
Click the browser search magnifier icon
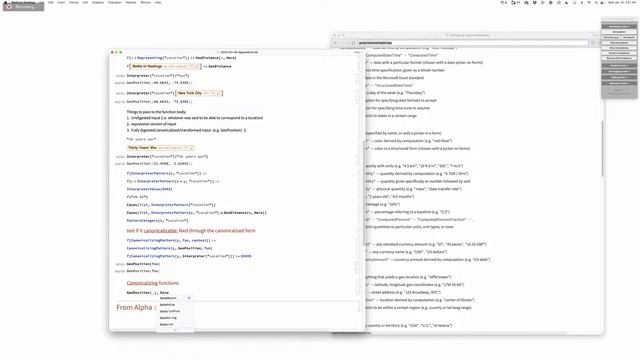(593, 43)
